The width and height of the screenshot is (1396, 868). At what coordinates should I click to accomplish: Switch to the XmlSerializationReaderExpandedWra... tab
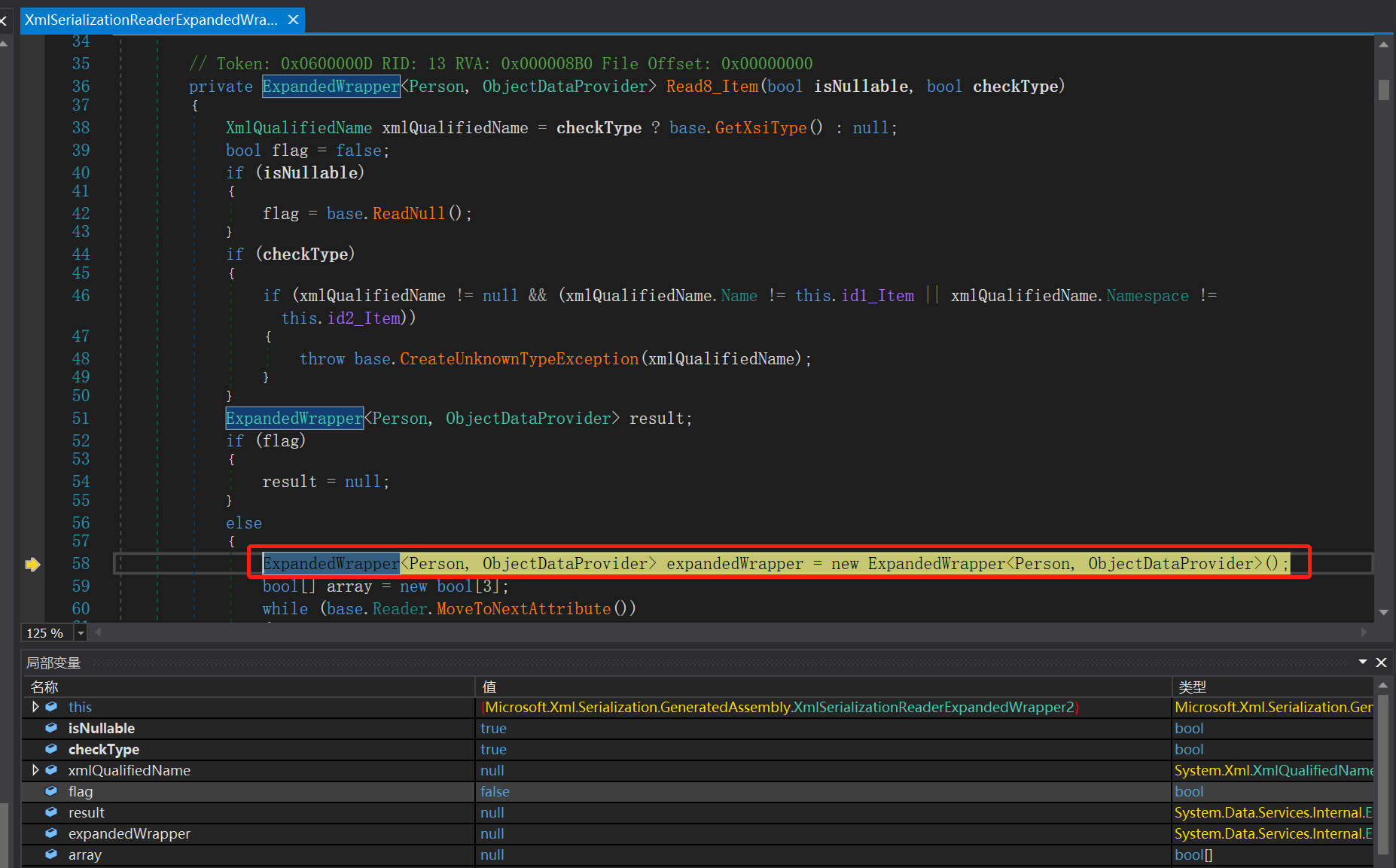(x=151, y=20)
